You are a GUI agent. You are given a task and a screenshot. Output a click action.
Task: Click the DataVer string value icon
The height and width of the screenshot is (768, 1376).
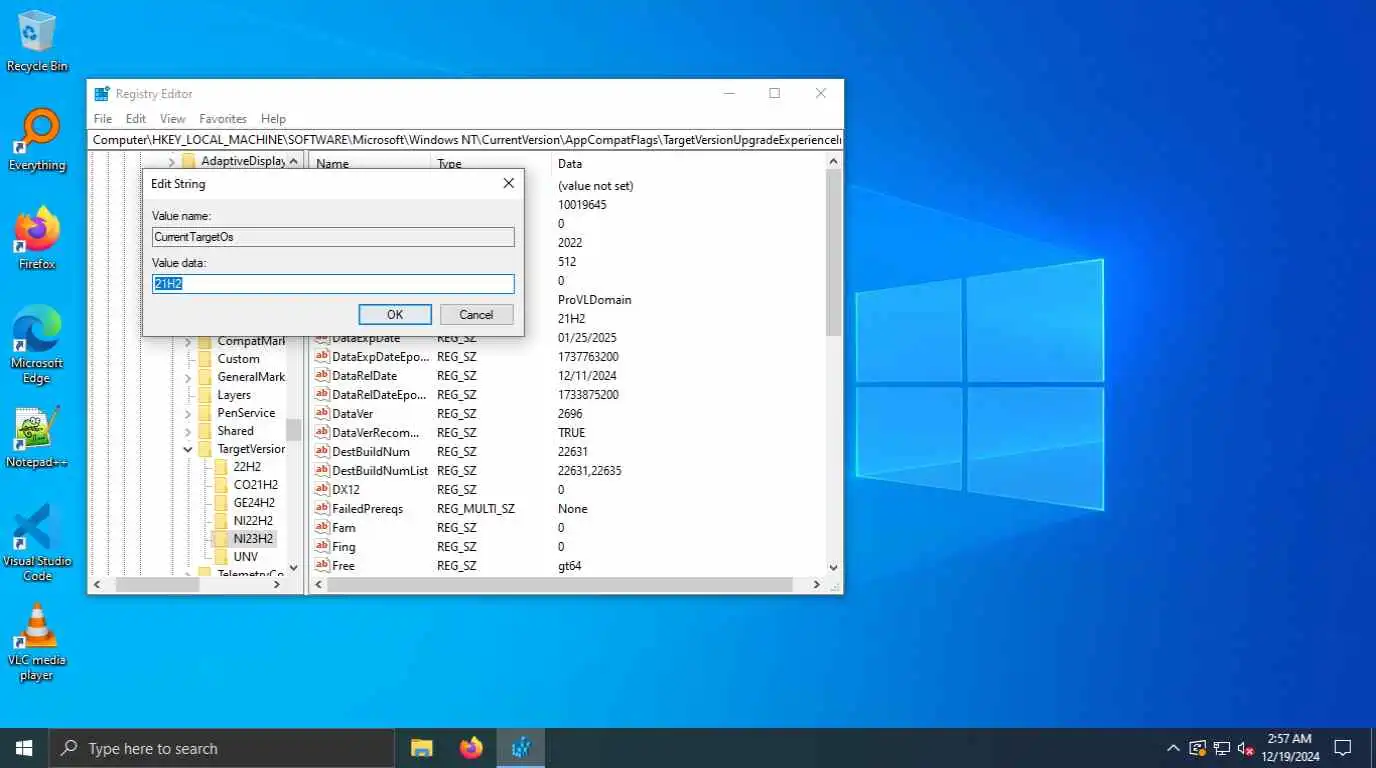point(322,413)
